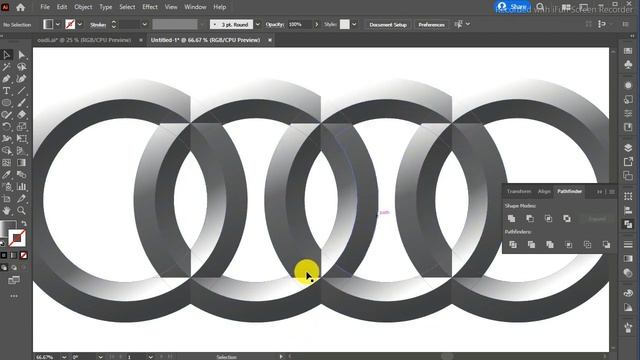
Task: Click Intersect shape mode icon
Action: tap(549, 219)
